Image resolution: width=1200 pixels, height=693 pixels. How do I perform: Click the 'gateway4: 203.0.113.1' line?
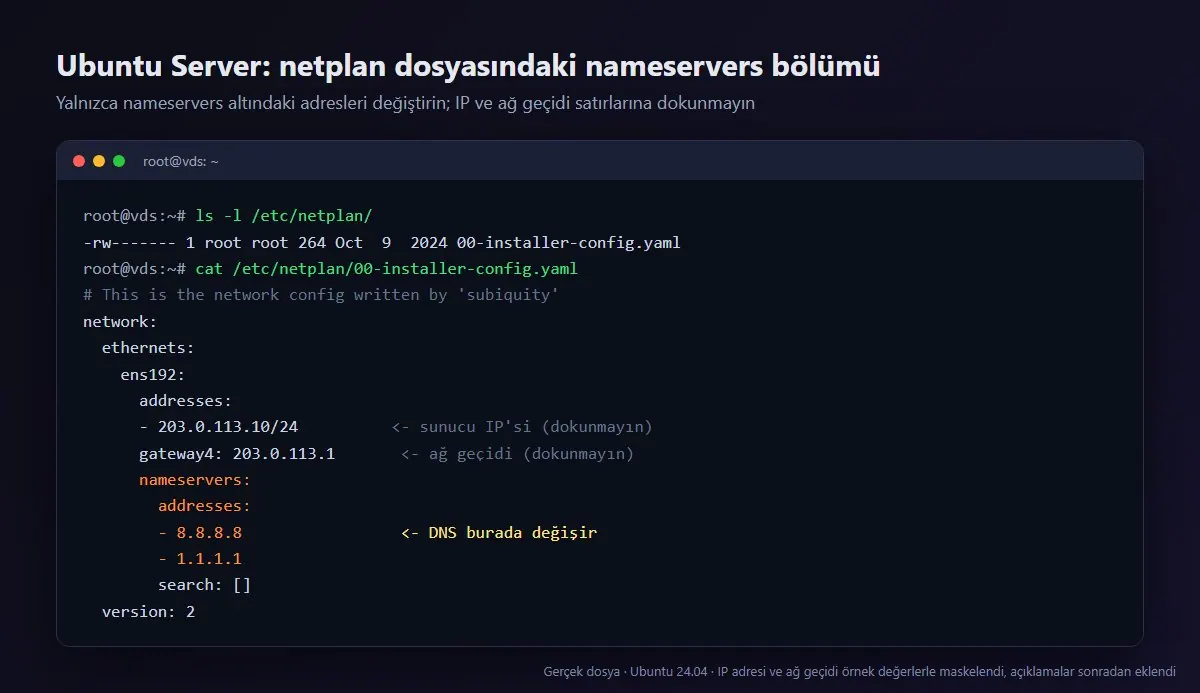point(237,454)
